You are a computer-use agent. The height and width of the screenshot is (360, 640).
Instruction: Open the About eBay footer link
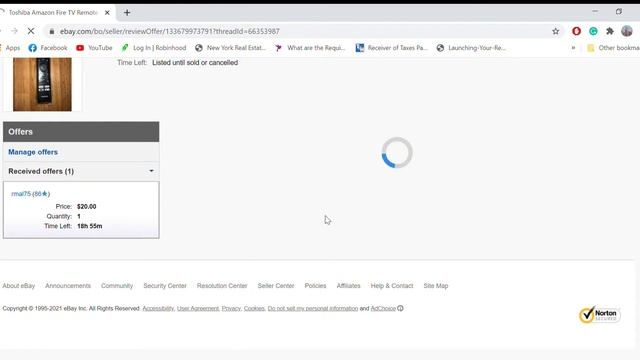coord(19,286)
